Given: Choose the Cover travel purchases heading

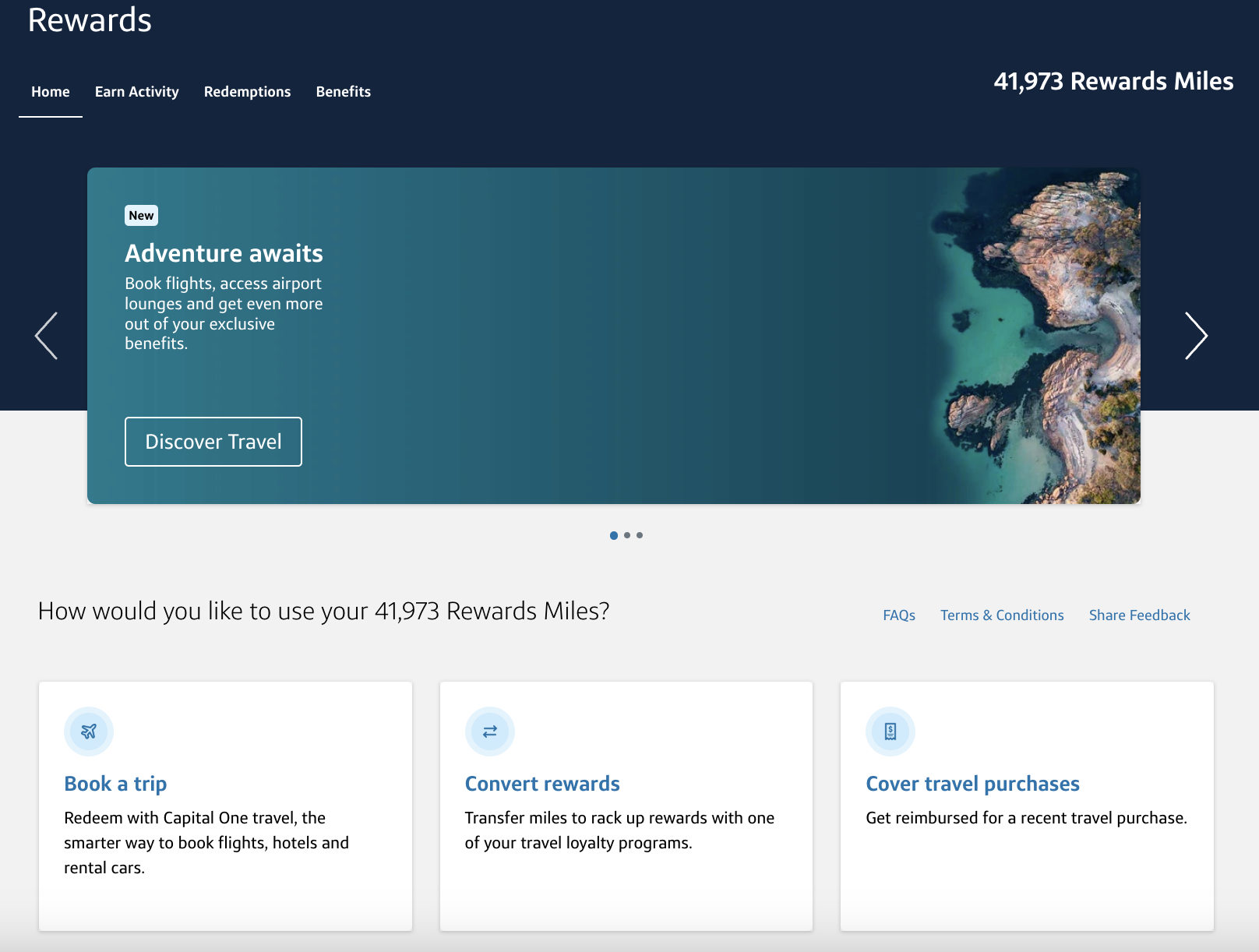Looking at the screenshot, I should click(x=972, y=784).
